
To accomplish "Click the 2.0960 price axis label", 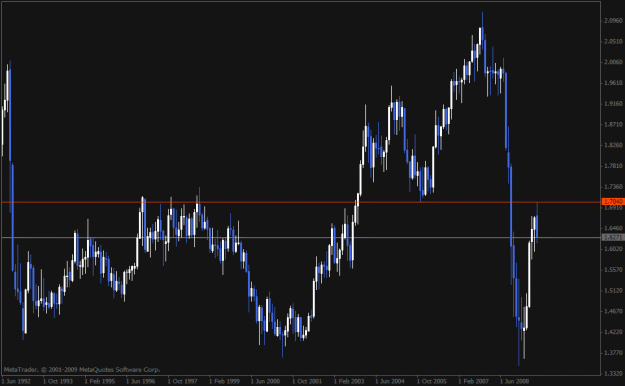I will click(x=613, y=20).
